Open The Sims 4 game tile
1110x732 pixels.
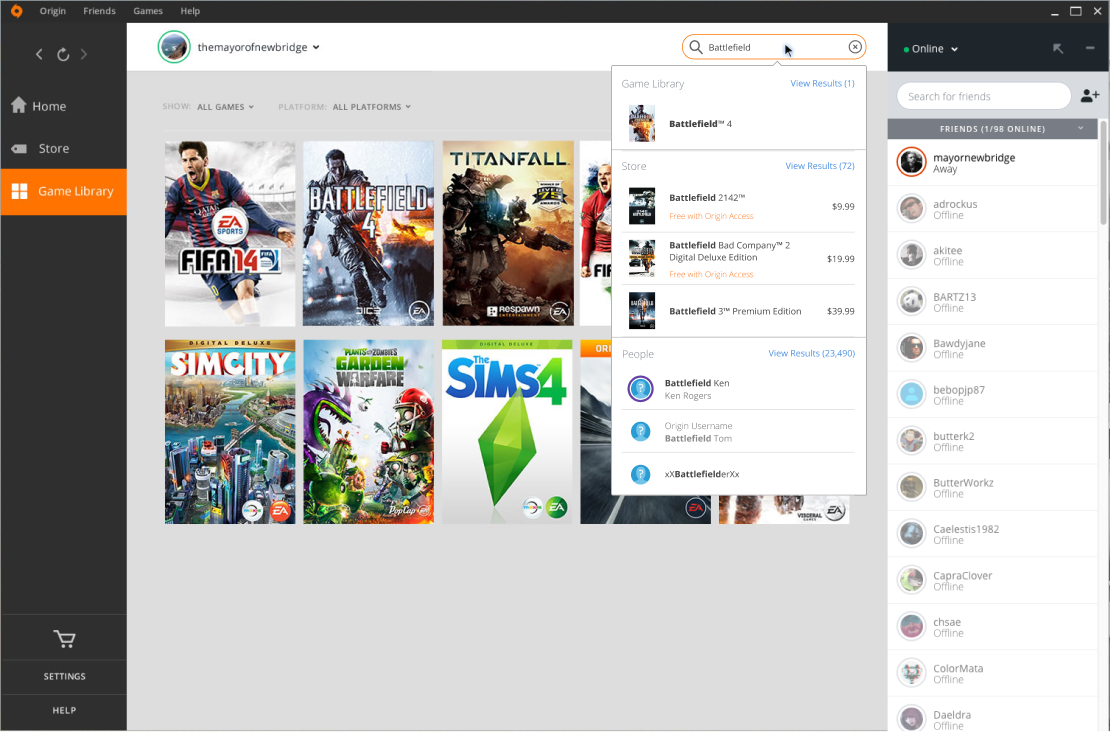click(507, 432)
